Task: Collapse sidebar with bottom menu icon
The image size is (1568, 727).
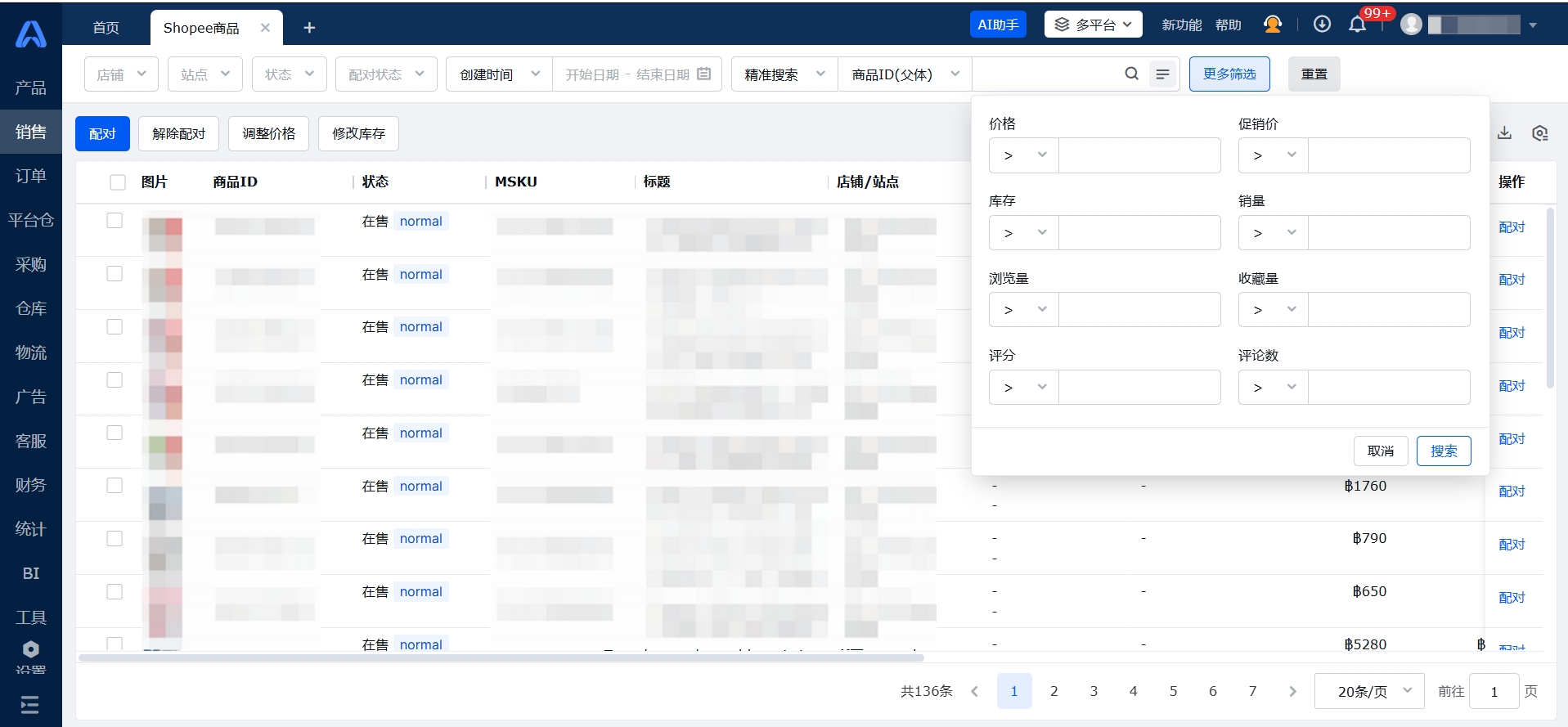Action: click(x=30, y=704)
